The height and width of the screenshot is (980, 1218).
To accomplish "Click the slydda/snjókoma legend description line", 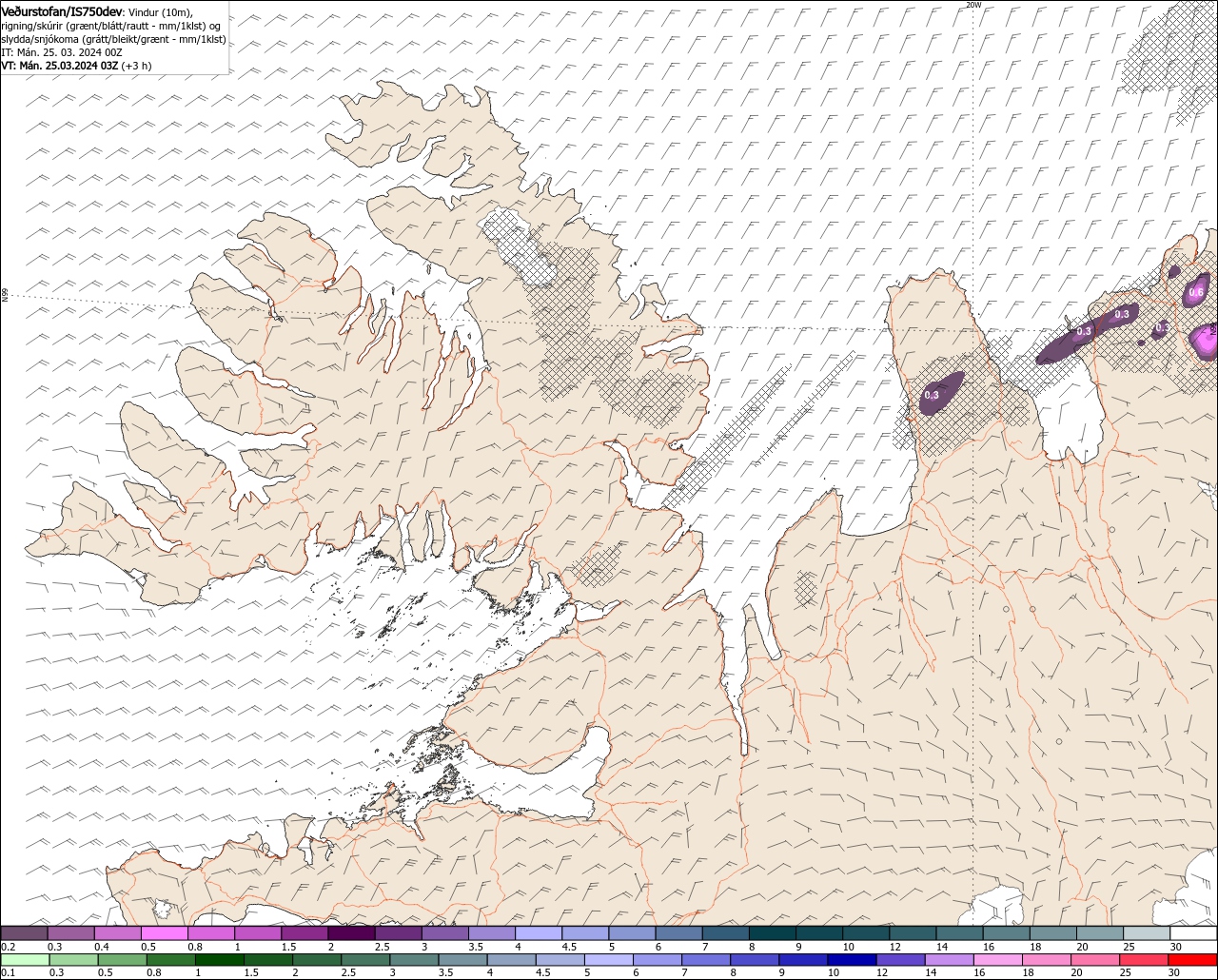I will 113,39.
